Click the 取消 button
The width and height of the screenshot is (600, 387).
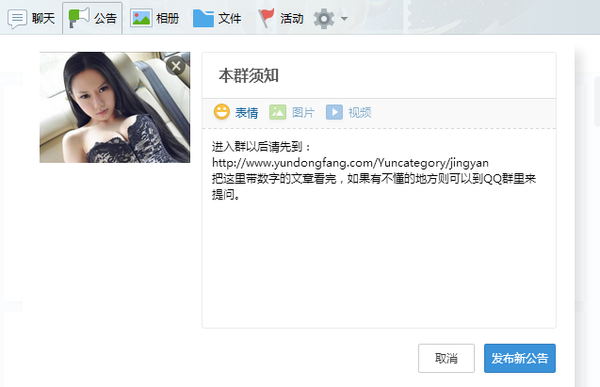point(446,358)
